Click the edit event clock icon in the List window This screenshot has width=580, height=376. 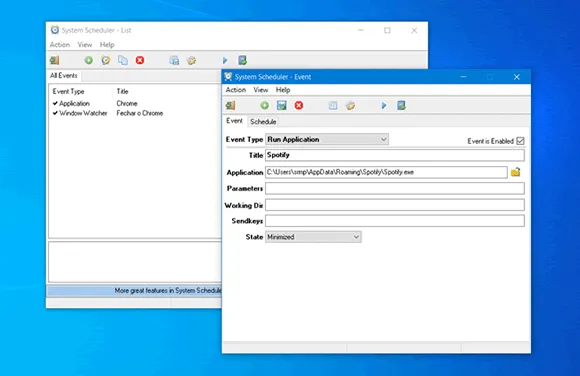pyautogui.click(x=106, y=60)
